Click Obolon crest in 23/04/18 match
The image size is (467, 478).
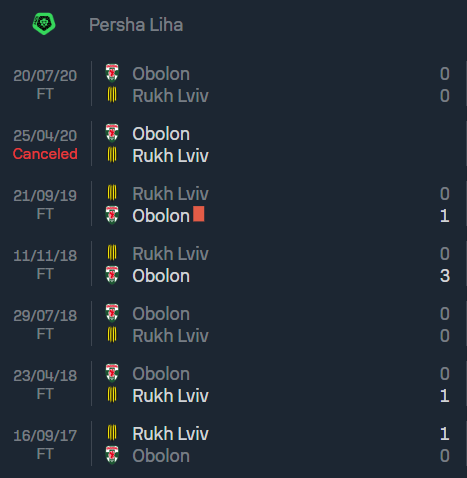pyautogui.click(x=112, y=373)
